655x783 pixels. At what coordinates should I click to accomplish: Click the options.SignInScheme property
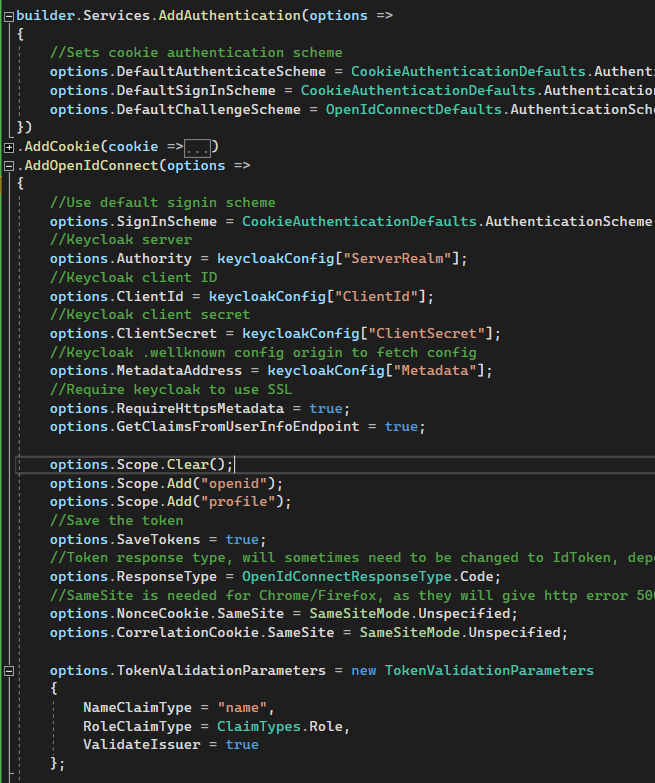coord(133,221)
